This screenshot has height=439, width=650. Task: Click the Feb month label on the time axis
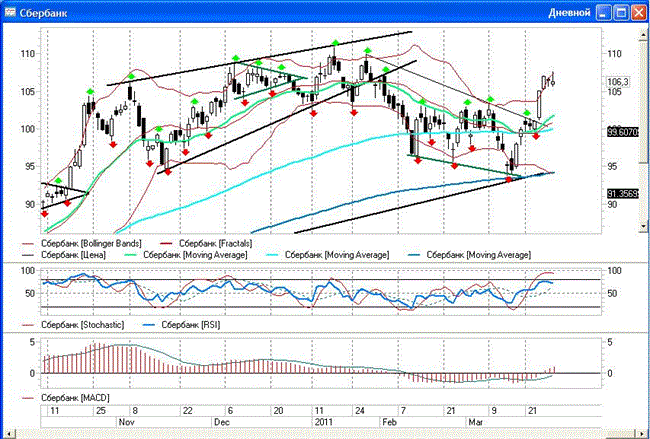(x=389, y=422)
